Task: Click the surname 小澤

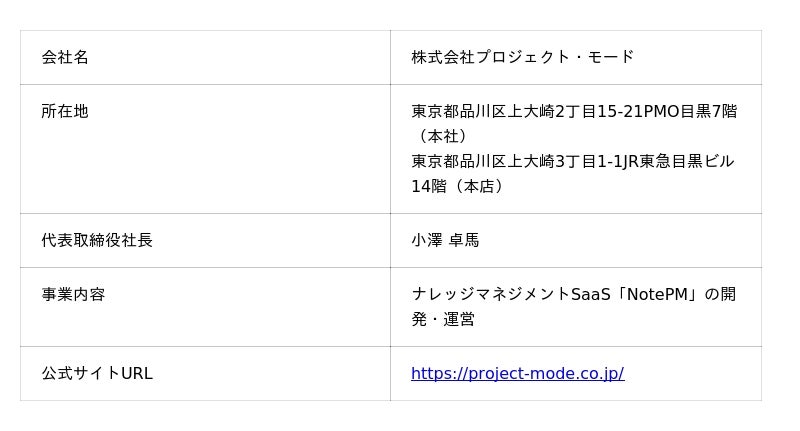Action: tap(427, 241)
